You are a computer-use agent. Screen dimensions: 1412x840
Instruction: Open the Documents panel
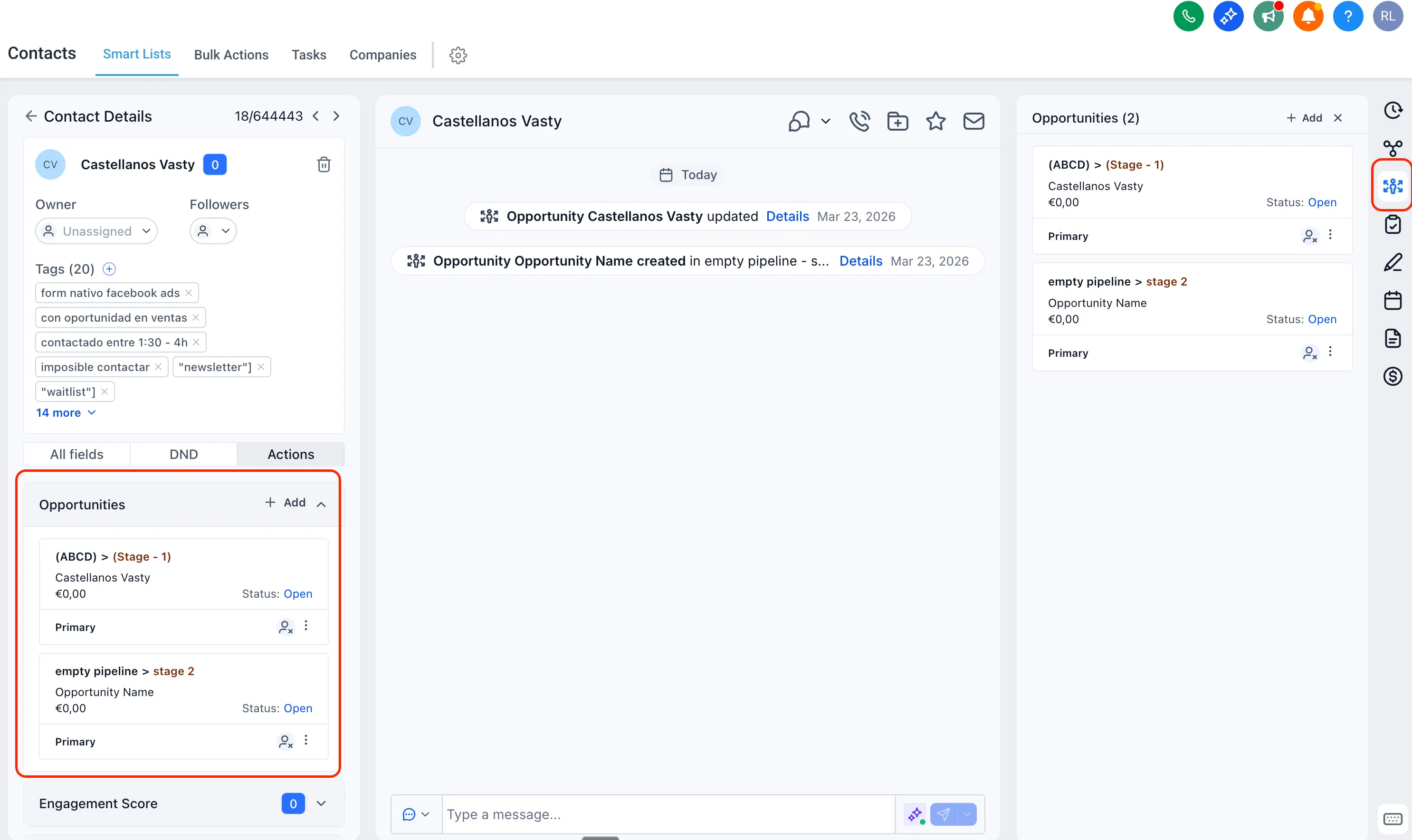[x=1393, y=338]
